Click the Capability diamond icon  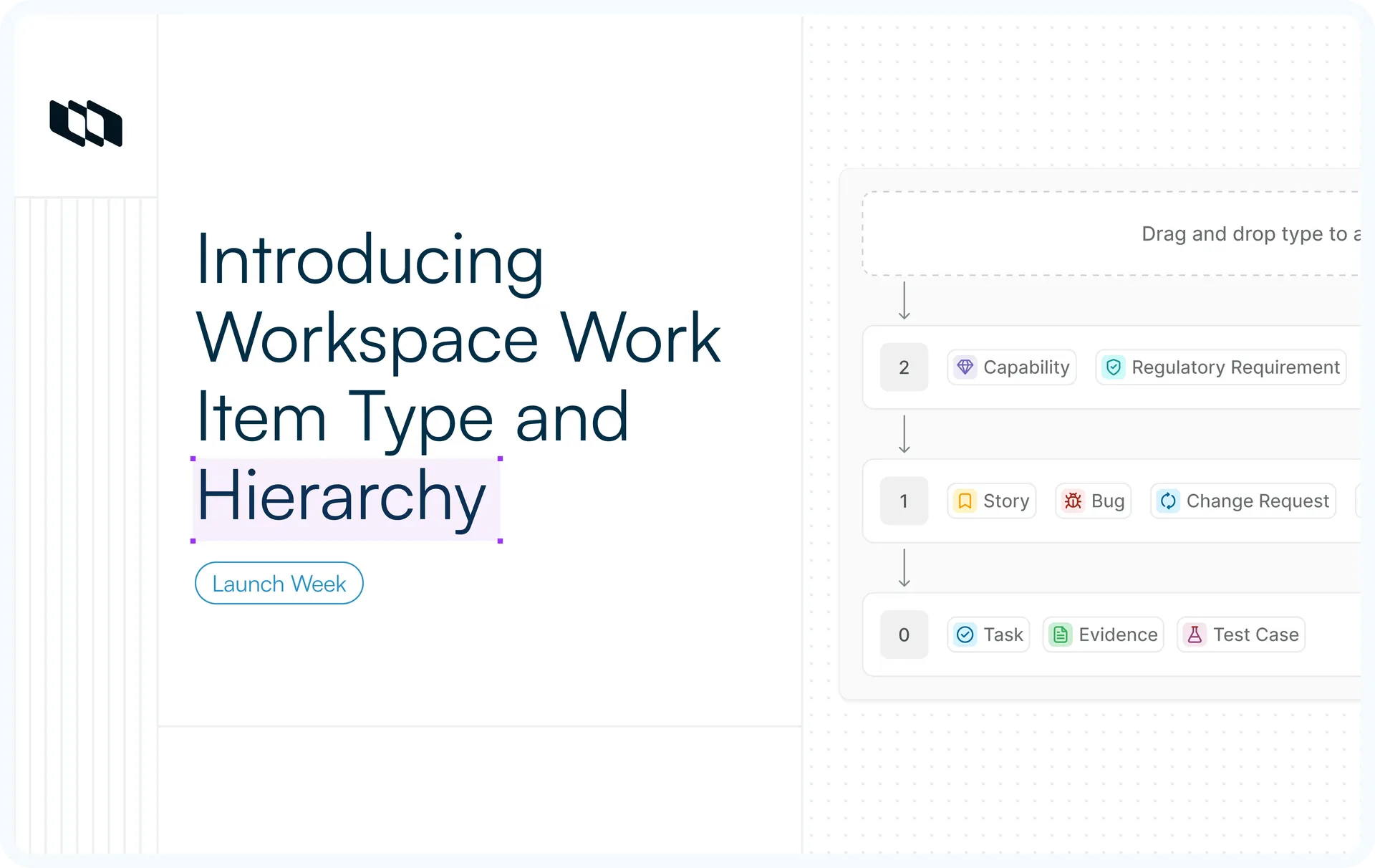[x=965, y=367]
